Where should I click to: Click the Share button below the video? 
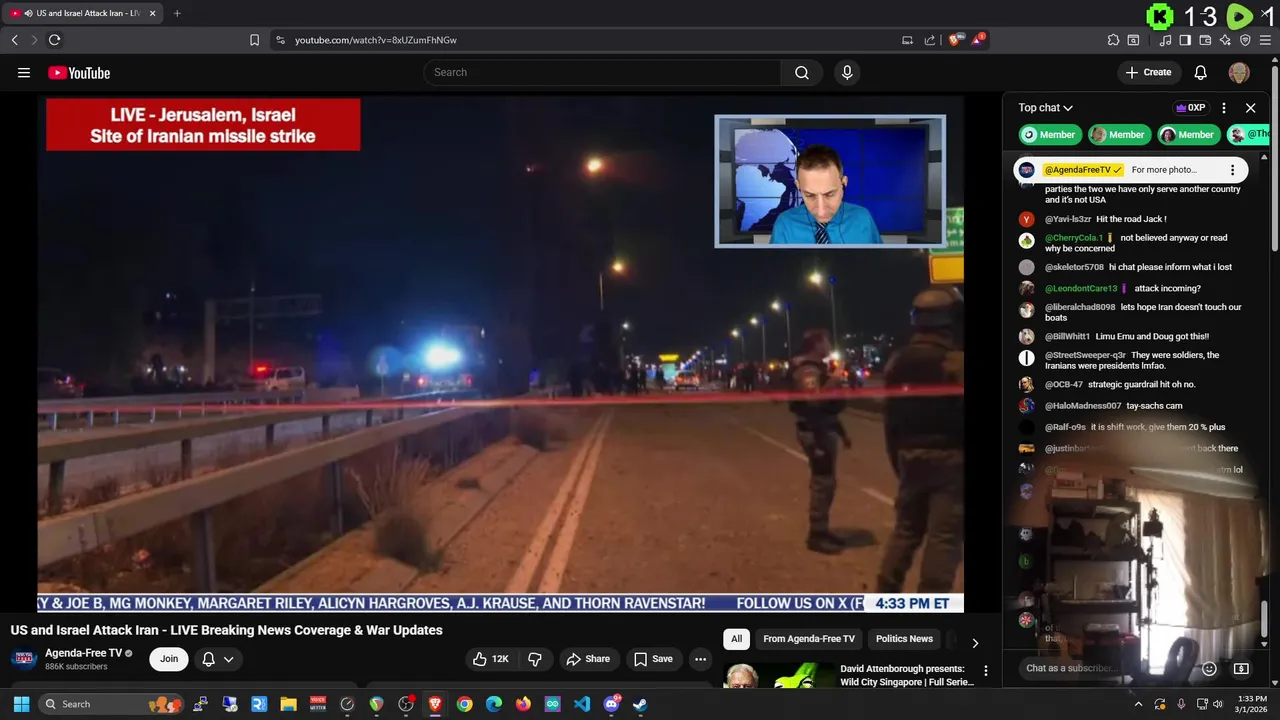pos(588,659)
